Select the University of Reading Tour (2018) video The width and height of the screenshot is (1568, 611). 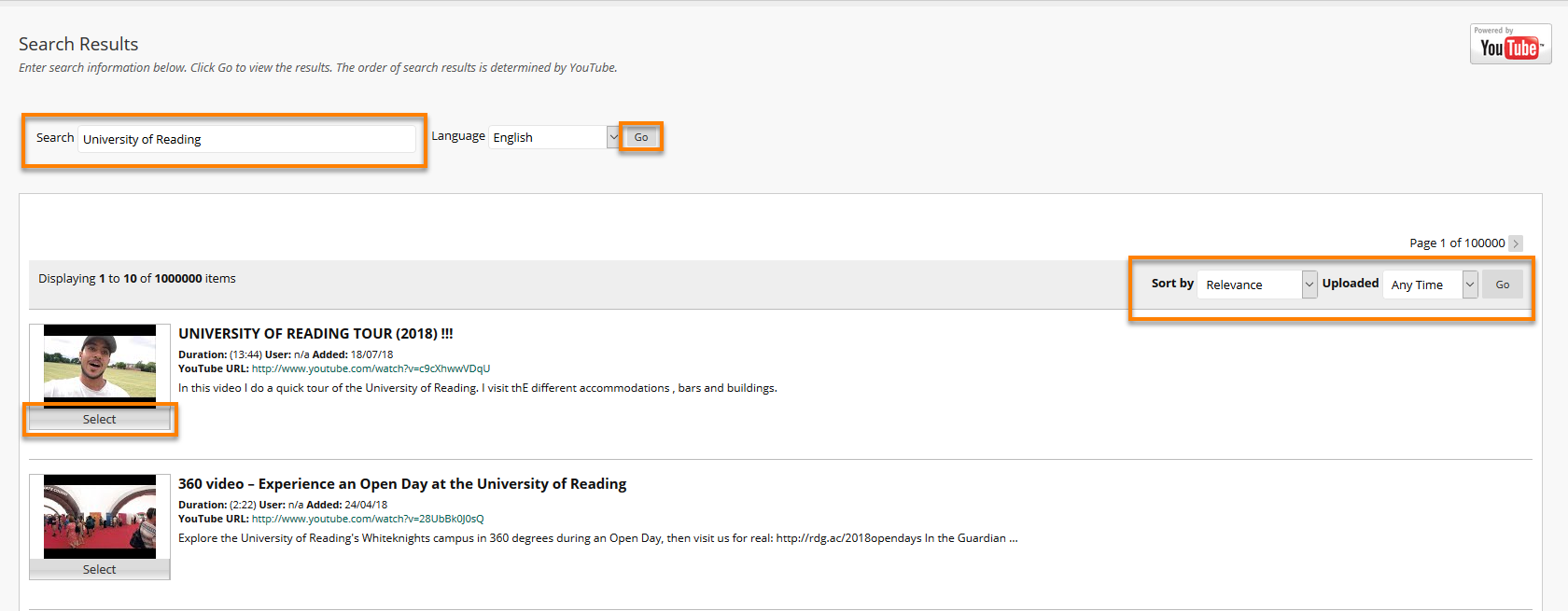point(100,420)
